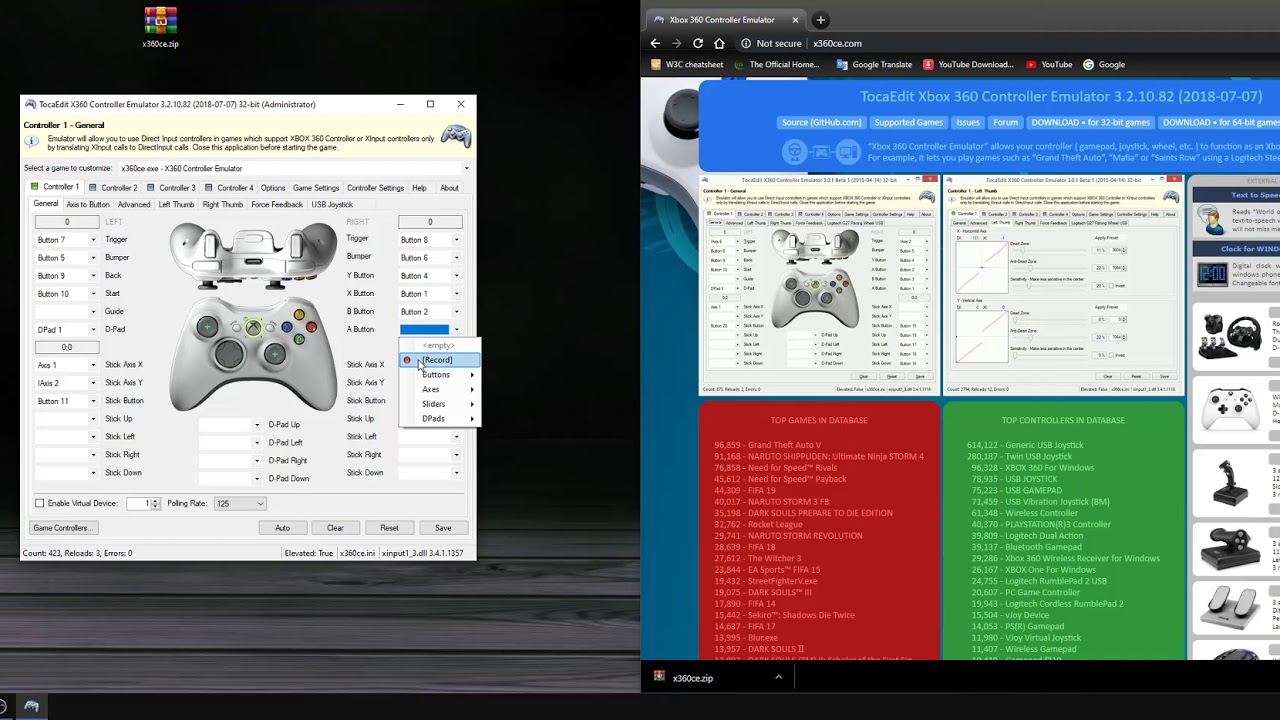
Task: Expand the game selection dropdown
Action: click(x=466, y=168)
